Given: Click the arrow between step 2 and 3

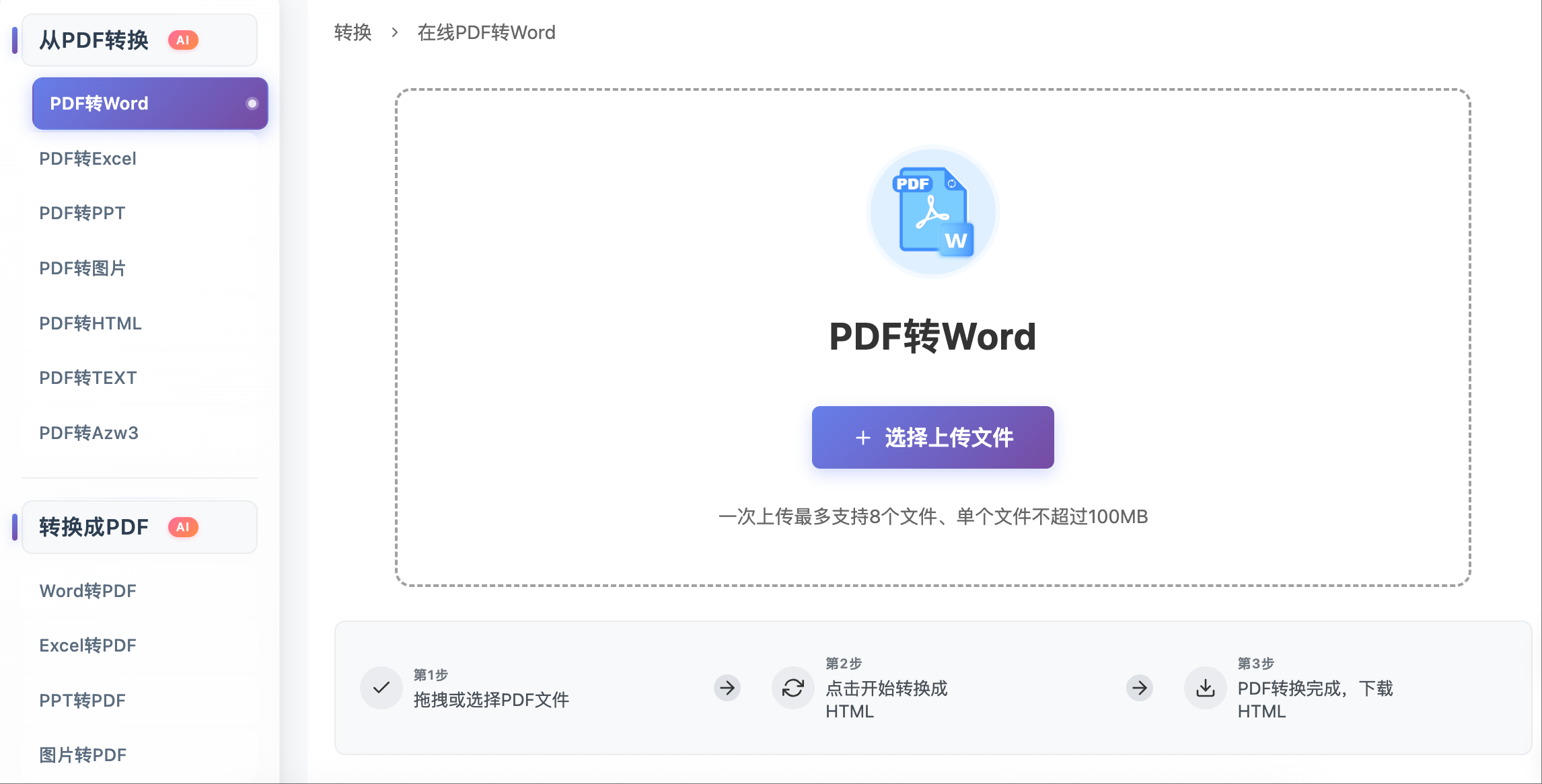Looking at the screenshot, I should (x=1139, y=687).
